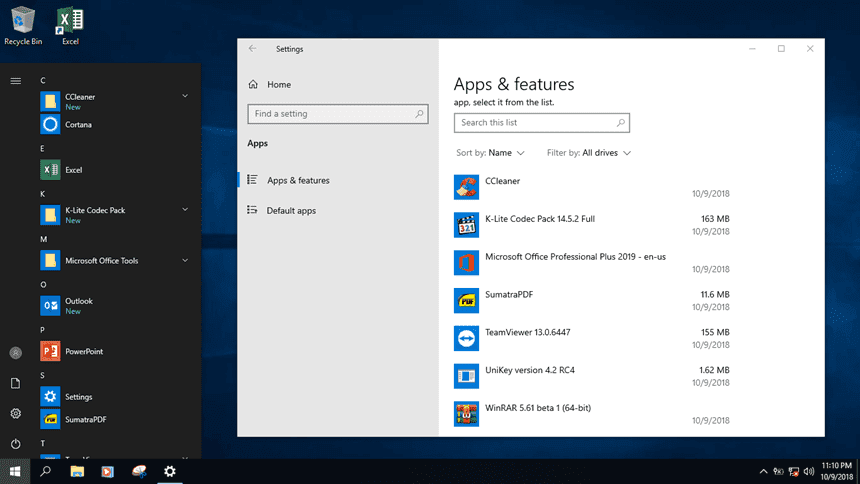
Task: Click the TeamViewer app icon
Action: [x=466, y=339]
